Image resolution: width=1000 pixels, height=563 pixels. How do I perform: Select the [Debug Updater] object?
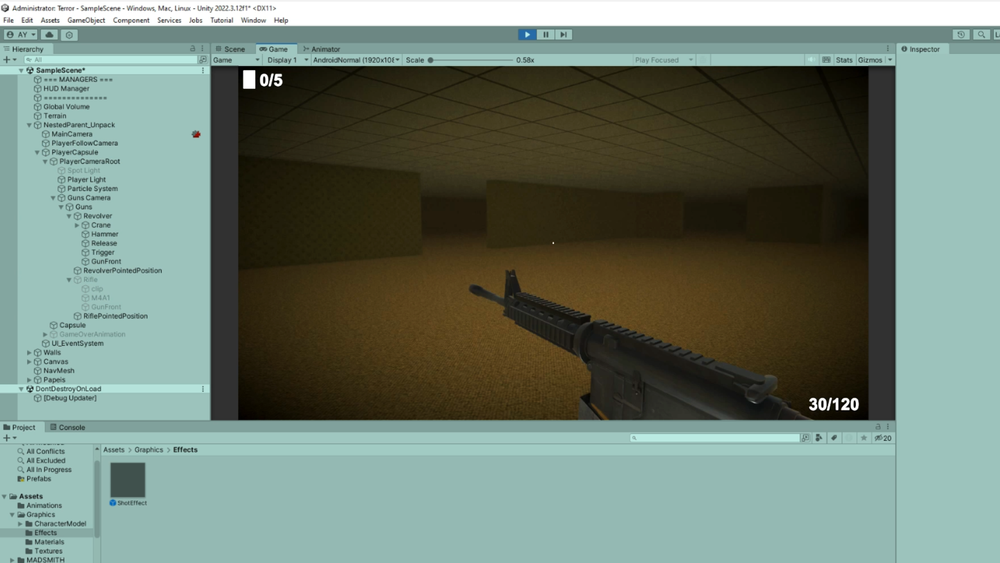click(x=70, y=398)
